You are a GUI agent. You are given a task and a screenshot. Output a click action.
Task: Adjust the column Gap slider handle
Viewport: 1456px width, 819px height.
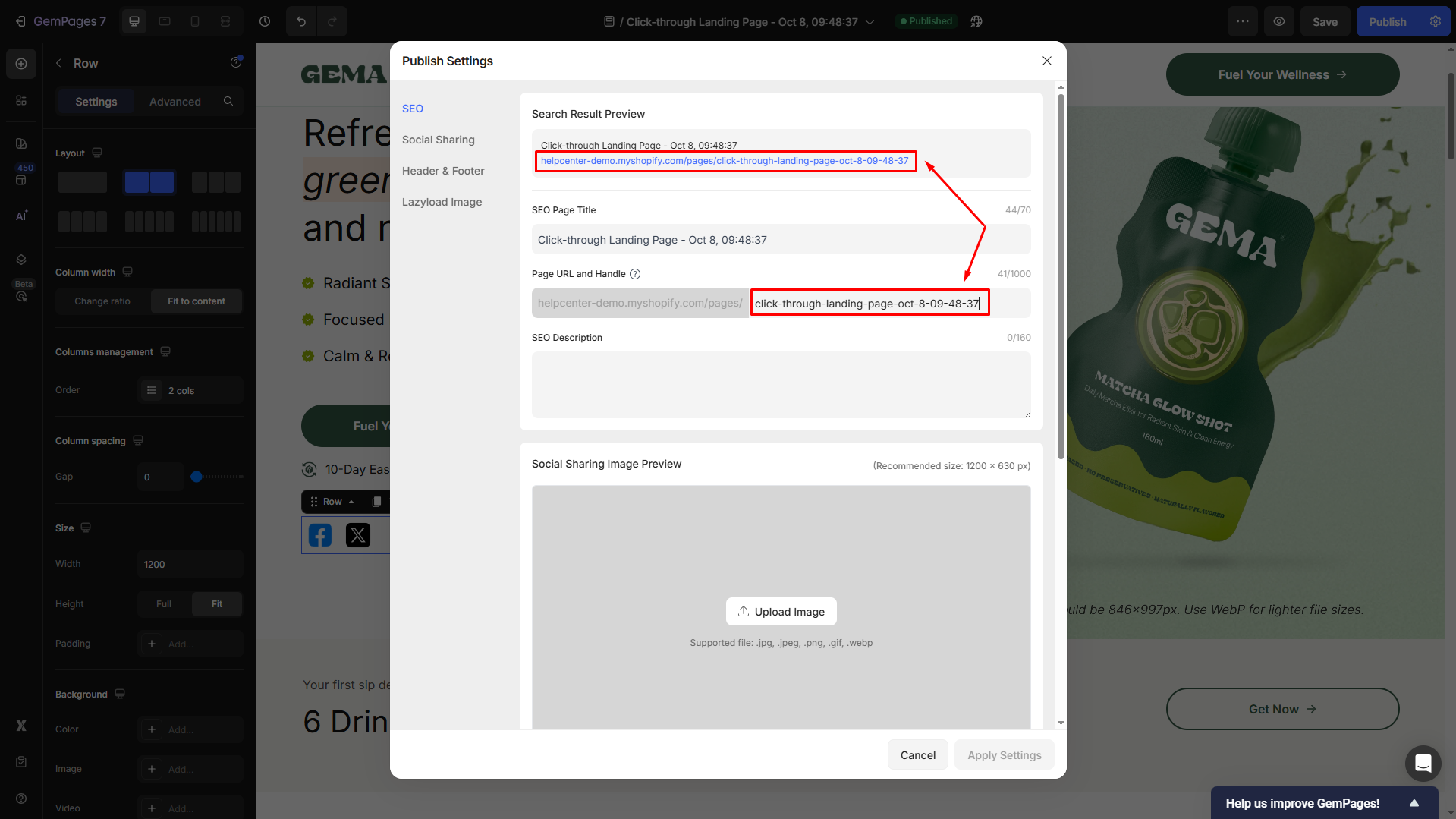[197, 477]
